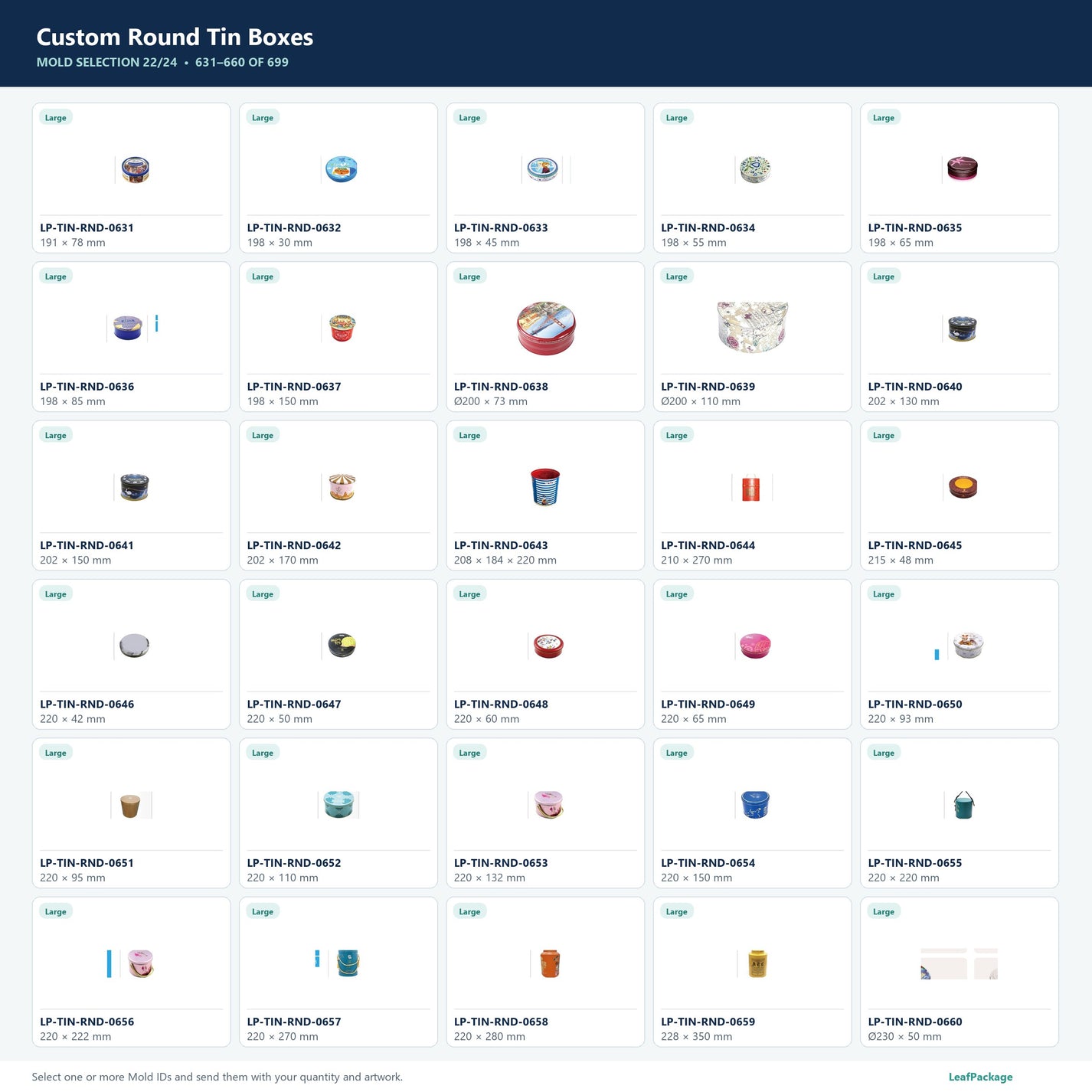Click the red tall tin LP-TIN-RND-0644 image
Viewport: 1092px width, 1092px height.
click(752, 488)
